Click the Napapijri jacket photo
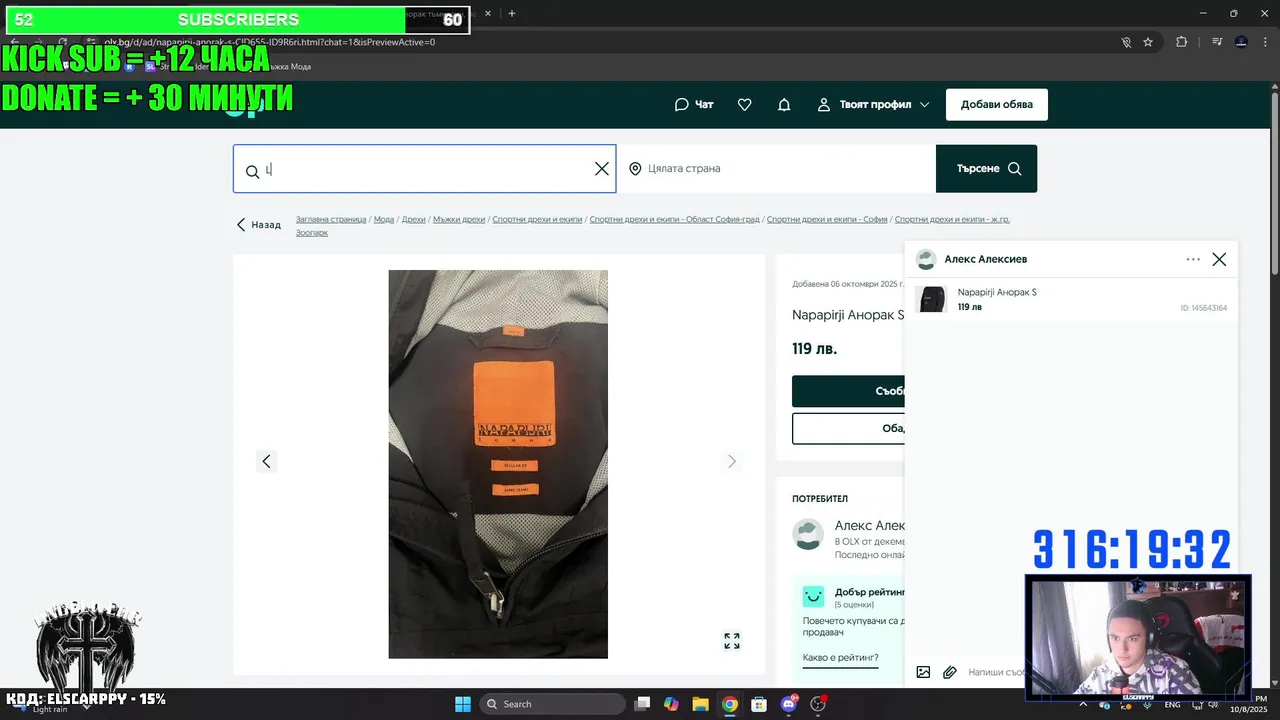Image resolution: width=1280 pixels, height=720 pixels. tap(498, 464)
